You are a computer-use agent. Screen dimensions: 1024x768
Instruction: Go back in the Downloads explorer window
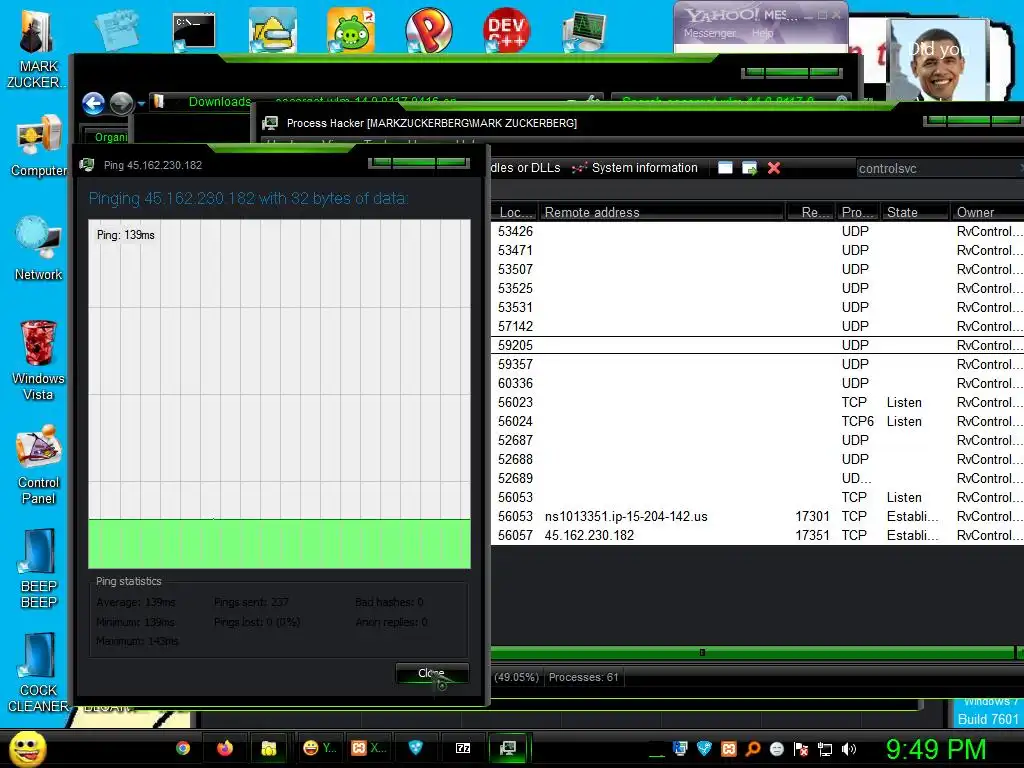pyautogui.click(x=93, y=103)
